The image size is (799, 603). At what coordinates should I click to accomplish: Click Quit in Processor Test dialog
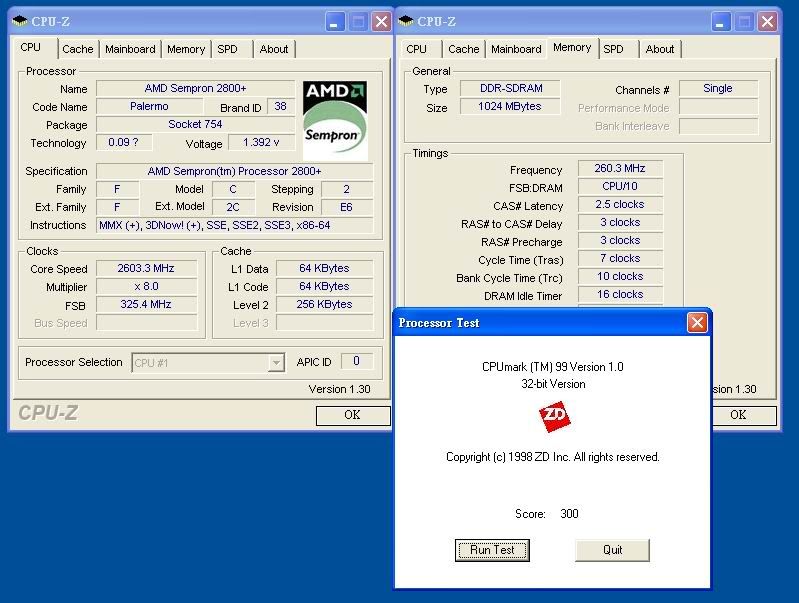612,549
